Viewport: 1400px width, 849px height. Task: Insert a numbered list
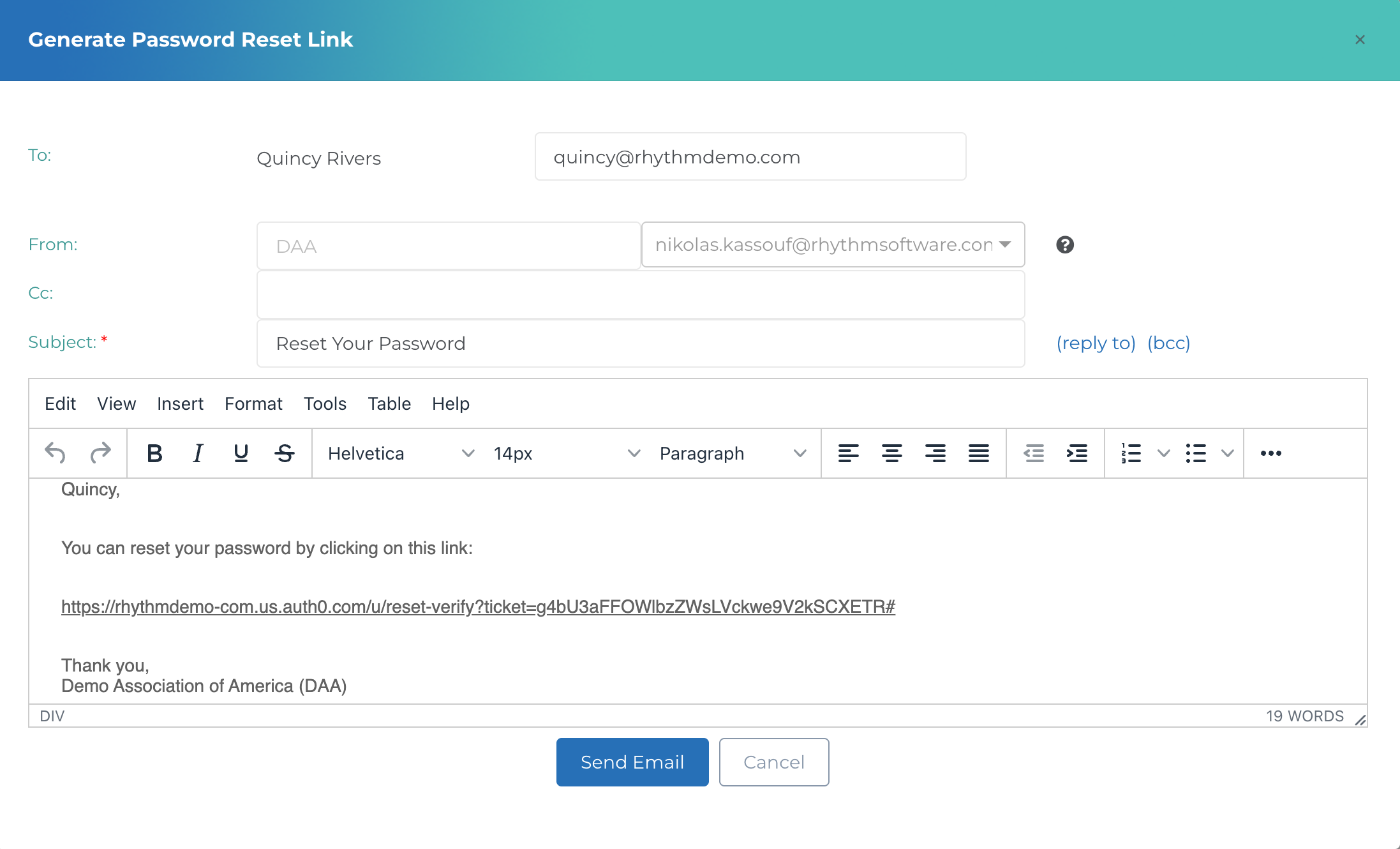tap(1131, 453)
